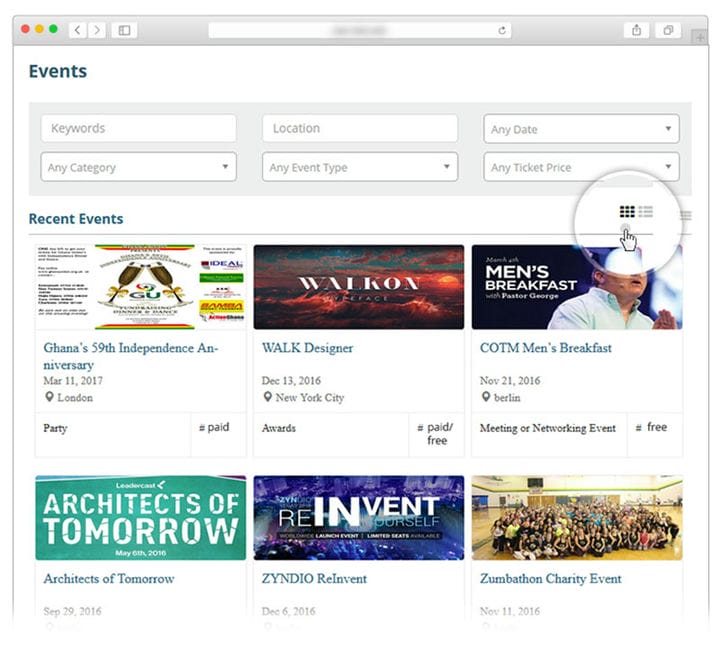Screen dimensions: 720x650
Task: Click the New York City pin icon
Action: click(267, 397)
